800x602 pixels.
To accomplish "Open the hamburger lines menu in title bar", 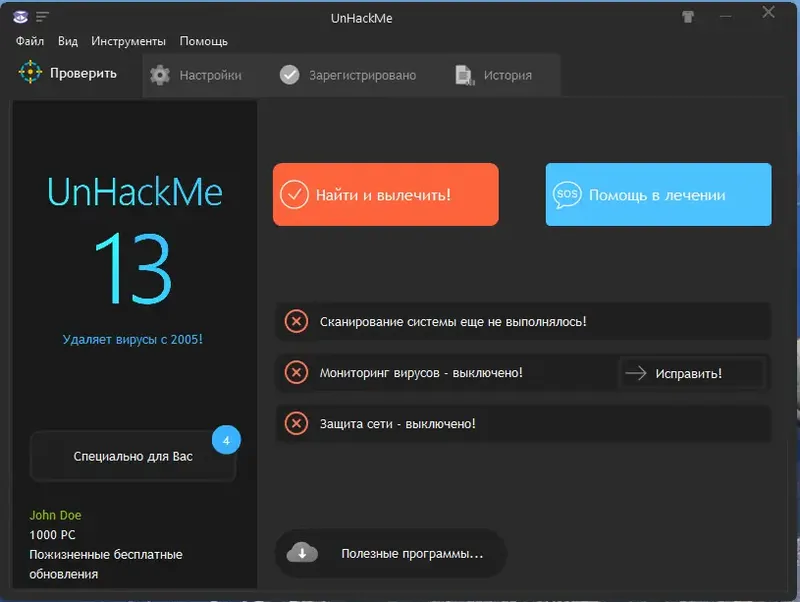I will [42, 17].
